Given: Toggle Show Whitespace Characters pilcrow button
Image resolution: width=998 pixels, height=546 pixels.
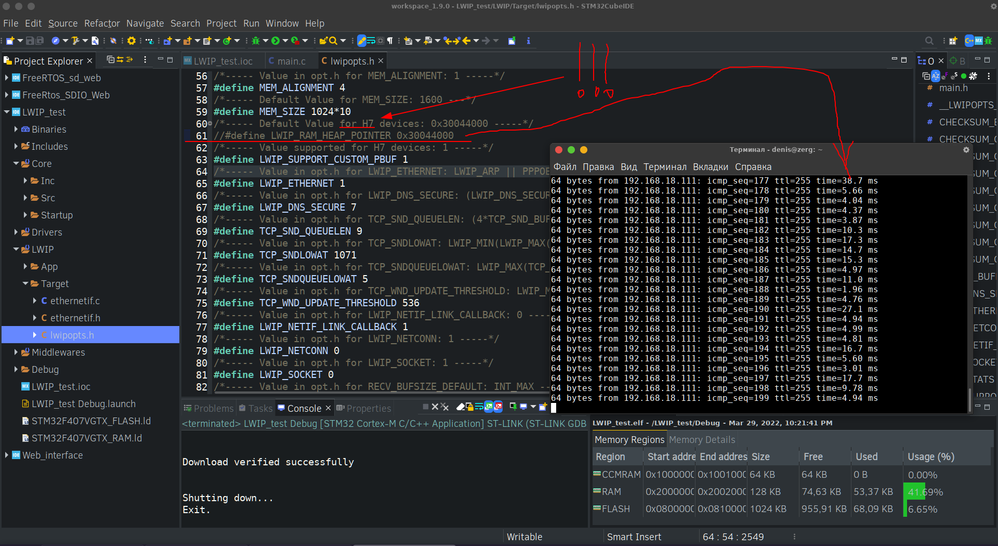Looking at the screenshot, I should click(x=390, y=41).
